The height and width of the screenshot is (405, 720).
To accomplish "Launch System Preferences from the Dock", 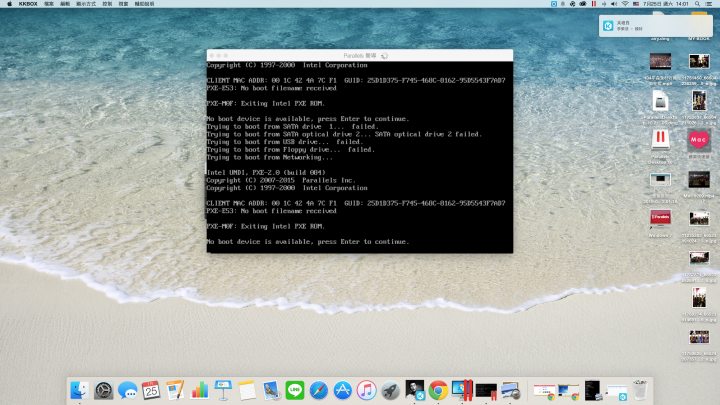I will tap(104, 390).
